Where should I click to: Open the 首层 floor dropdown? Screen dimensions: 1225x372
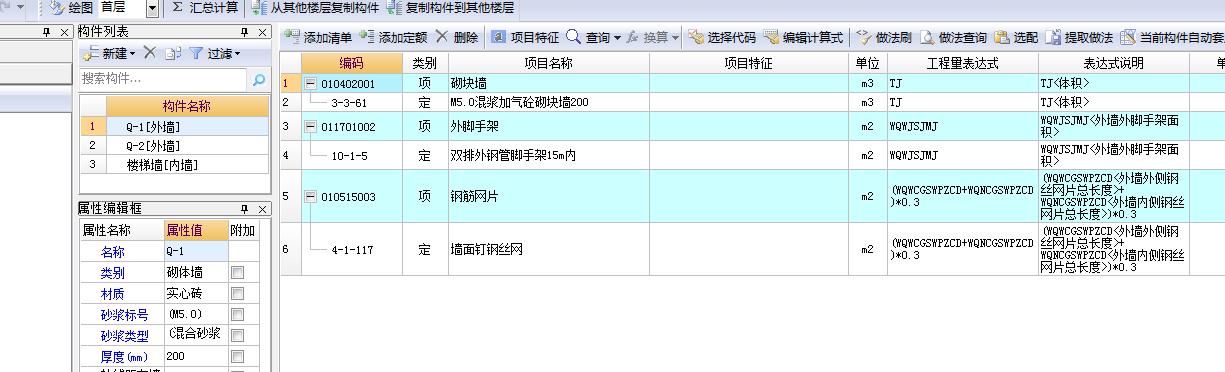pos(152,8)
